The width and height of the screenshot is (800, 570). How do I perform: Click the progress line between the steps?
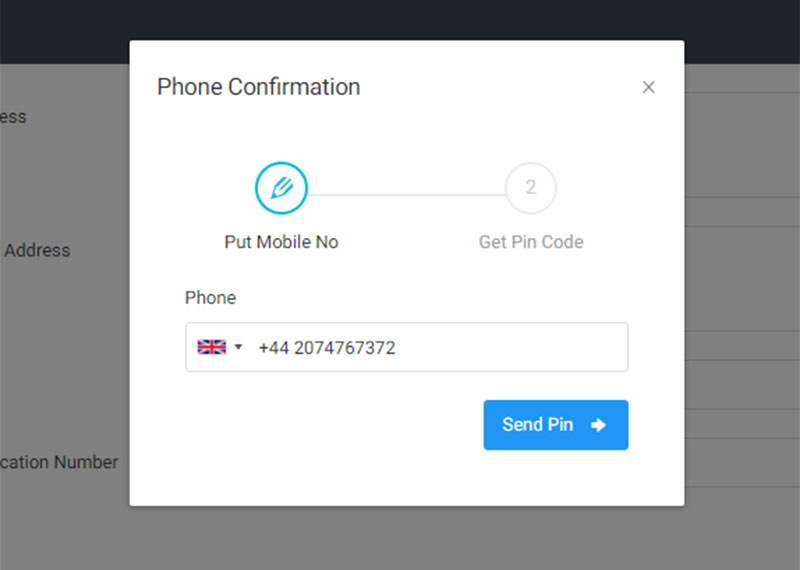coord(405,194)
